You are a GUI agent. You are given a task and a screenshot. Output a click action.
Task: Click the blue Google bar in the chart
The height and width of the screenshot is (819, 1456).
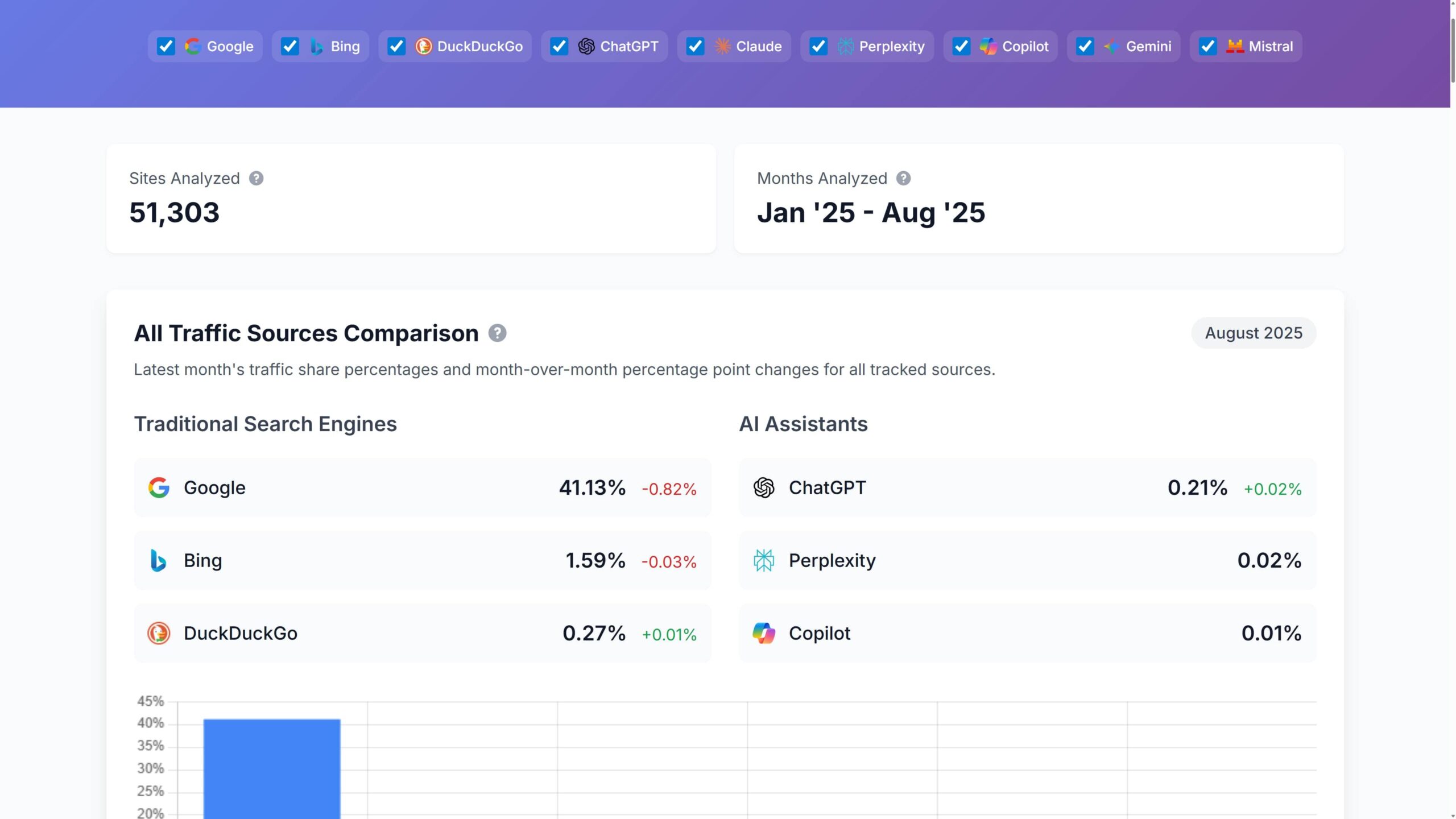tap(272, 768)
